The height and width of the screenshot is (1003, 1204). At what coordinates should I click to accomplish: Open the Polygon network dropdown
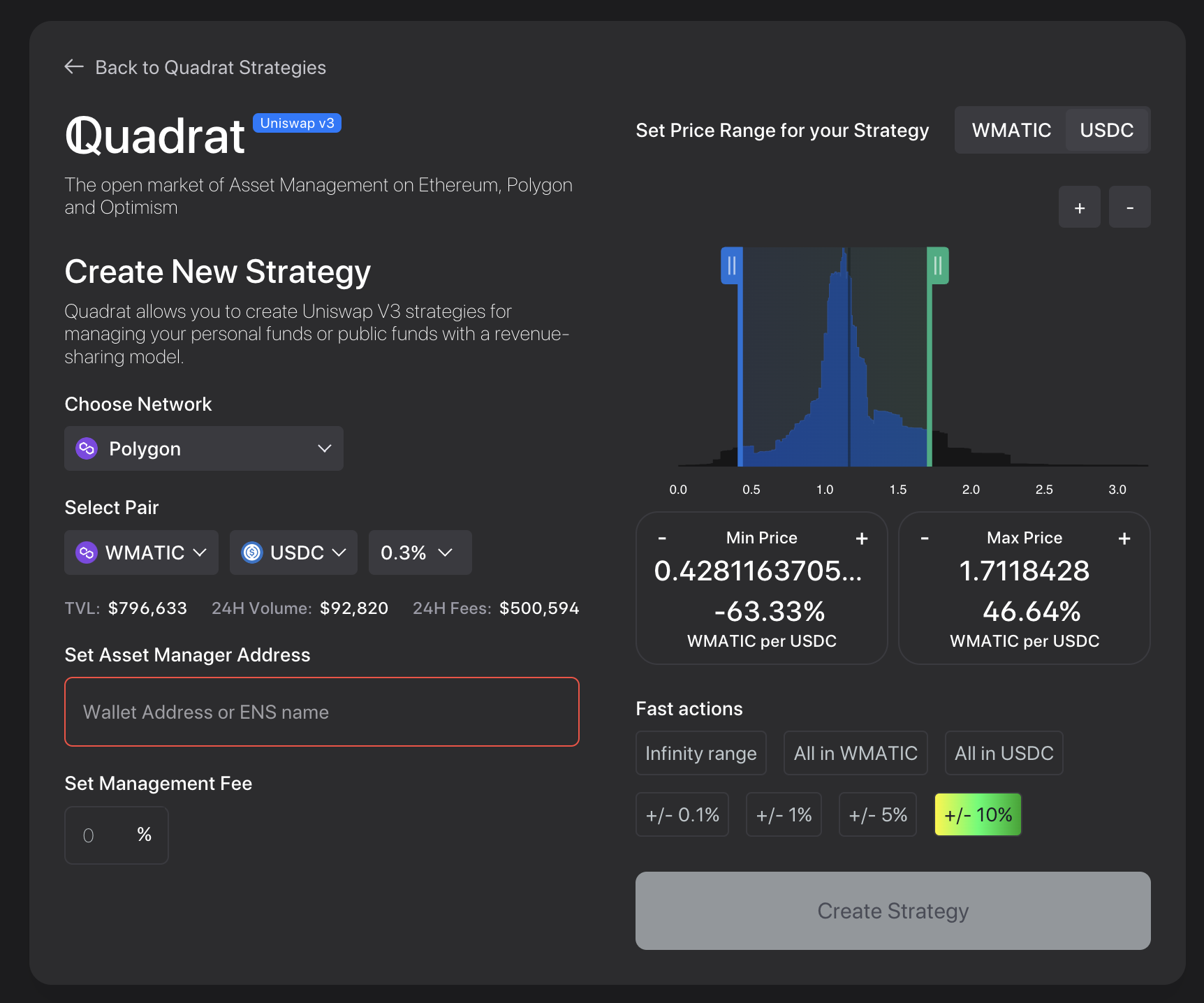pyautogui.click(x=203, y=448)
